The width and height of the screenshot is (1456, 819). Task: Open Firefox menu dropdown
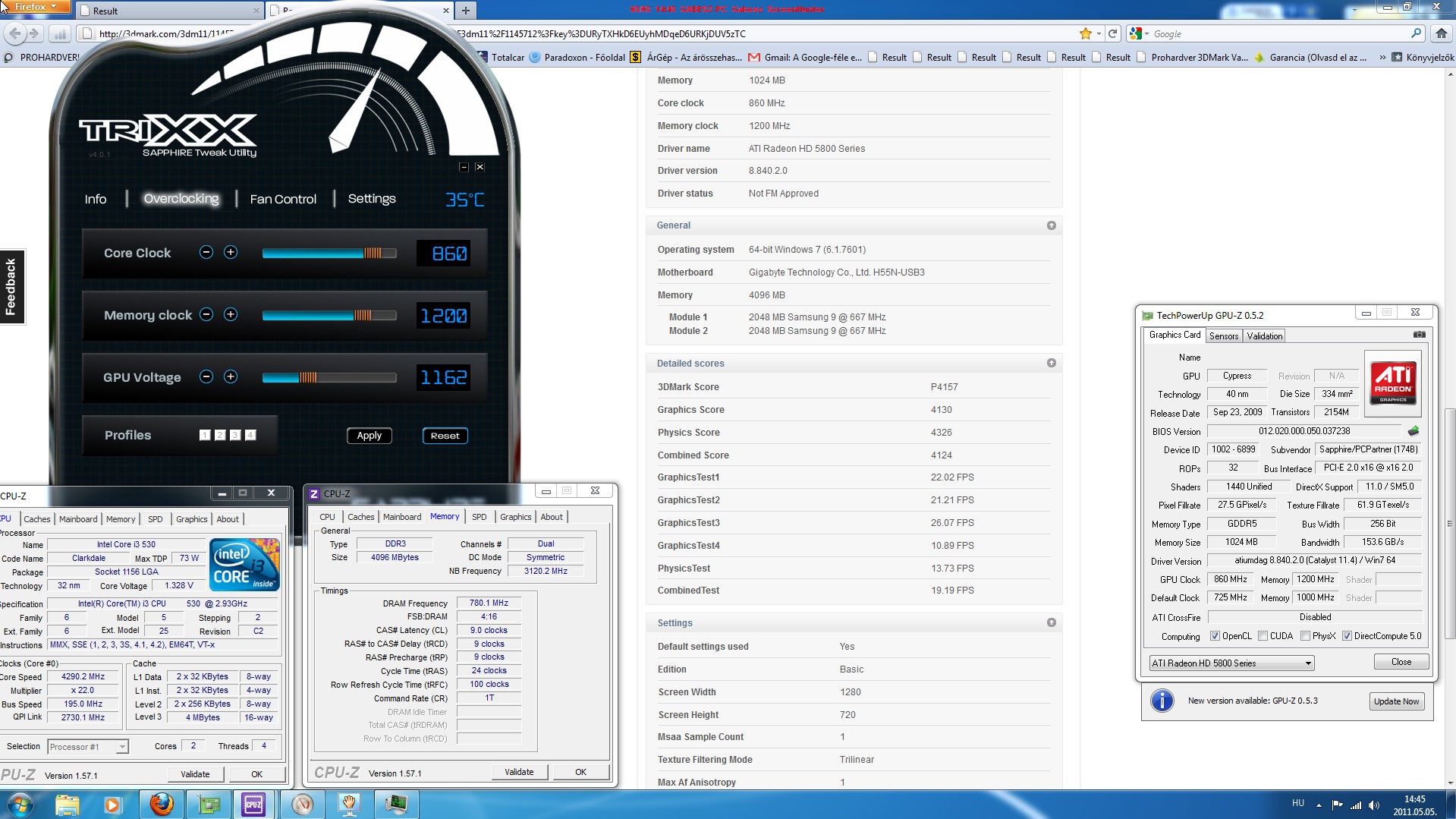[x=35, y=6]
